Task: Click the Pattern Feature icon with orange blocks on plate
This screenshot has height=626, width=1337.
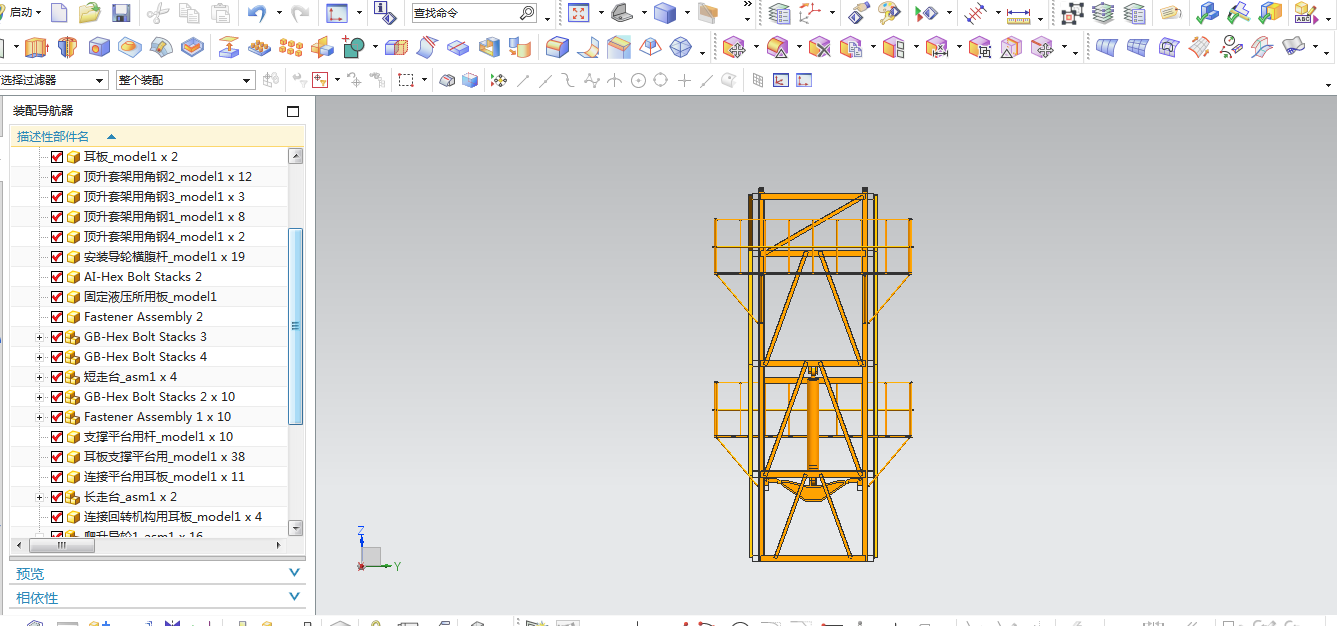Action: 259,47
